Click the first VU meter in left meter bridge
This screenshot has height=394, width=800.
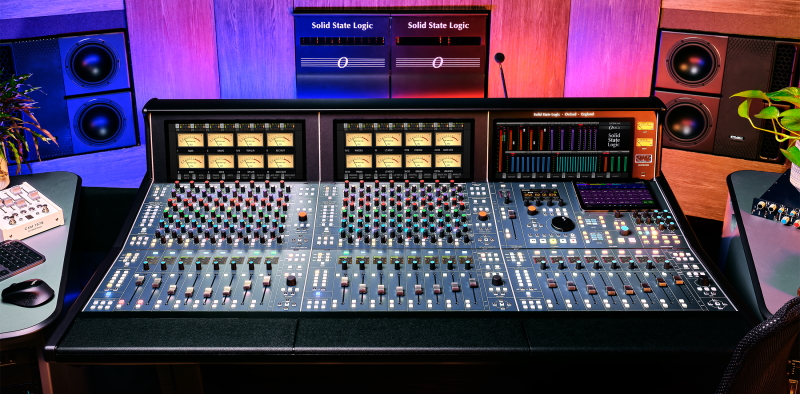190,140
